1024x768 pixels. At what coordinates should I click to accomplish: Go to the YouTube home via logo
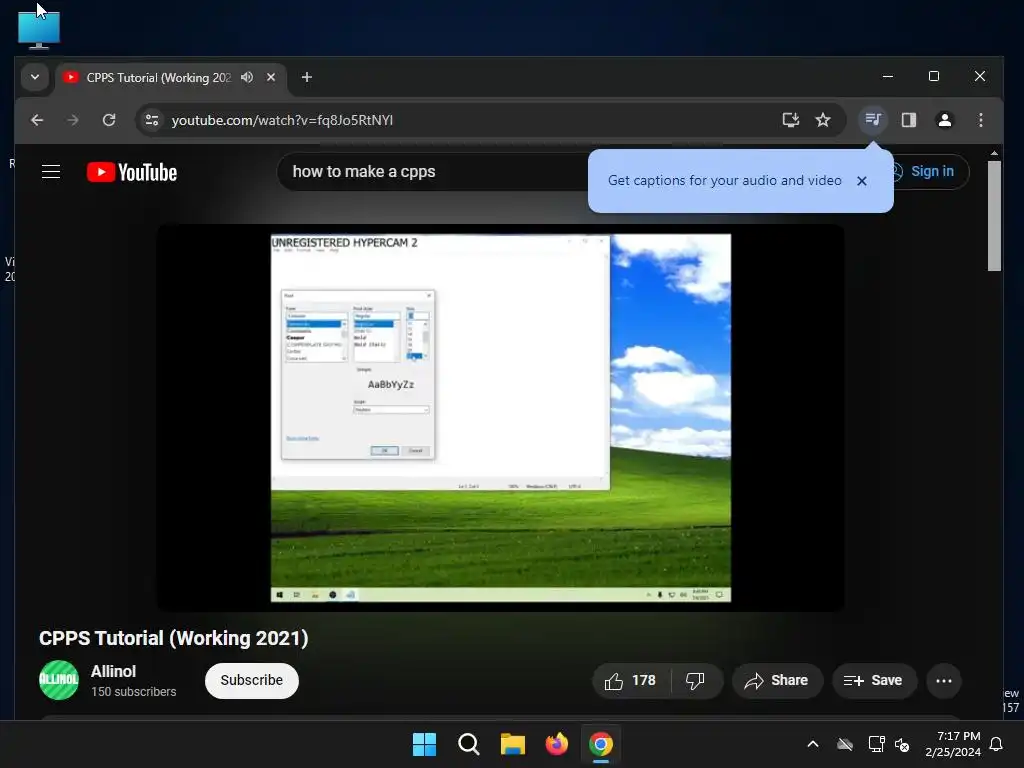click(132, 172)
